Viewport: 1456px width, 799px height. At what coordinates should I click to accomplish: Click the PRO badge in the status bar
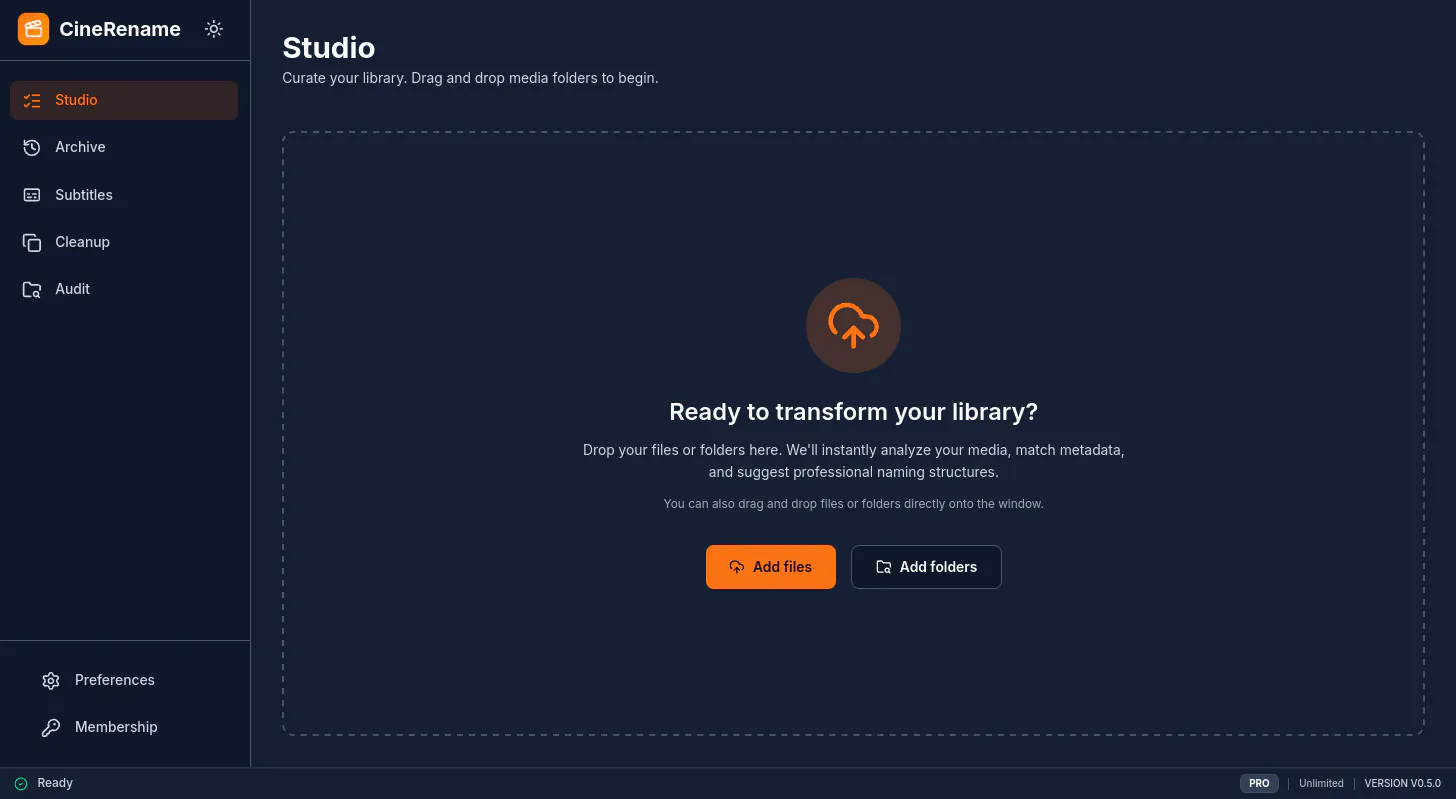pos(1259,783)
